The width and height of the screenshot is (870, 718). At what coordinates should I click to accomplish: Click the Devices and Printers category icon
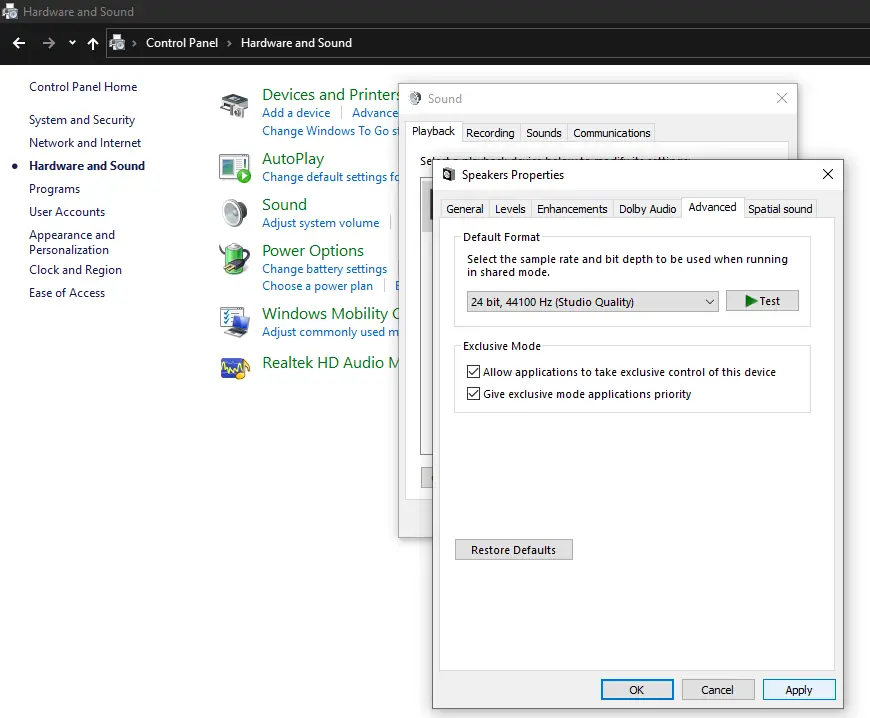pos(234,105)
